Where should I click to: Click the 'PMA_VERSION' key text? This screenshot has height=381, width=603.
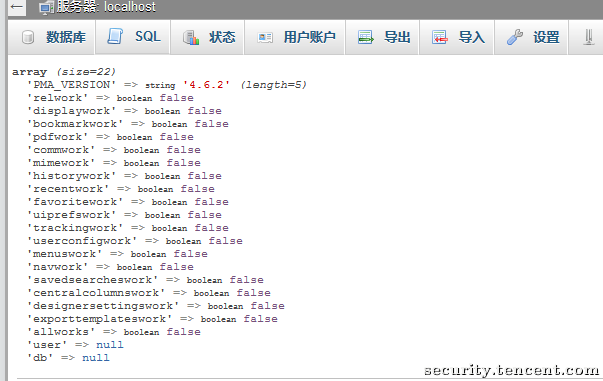pyautogui.click(x=71, y=85)
